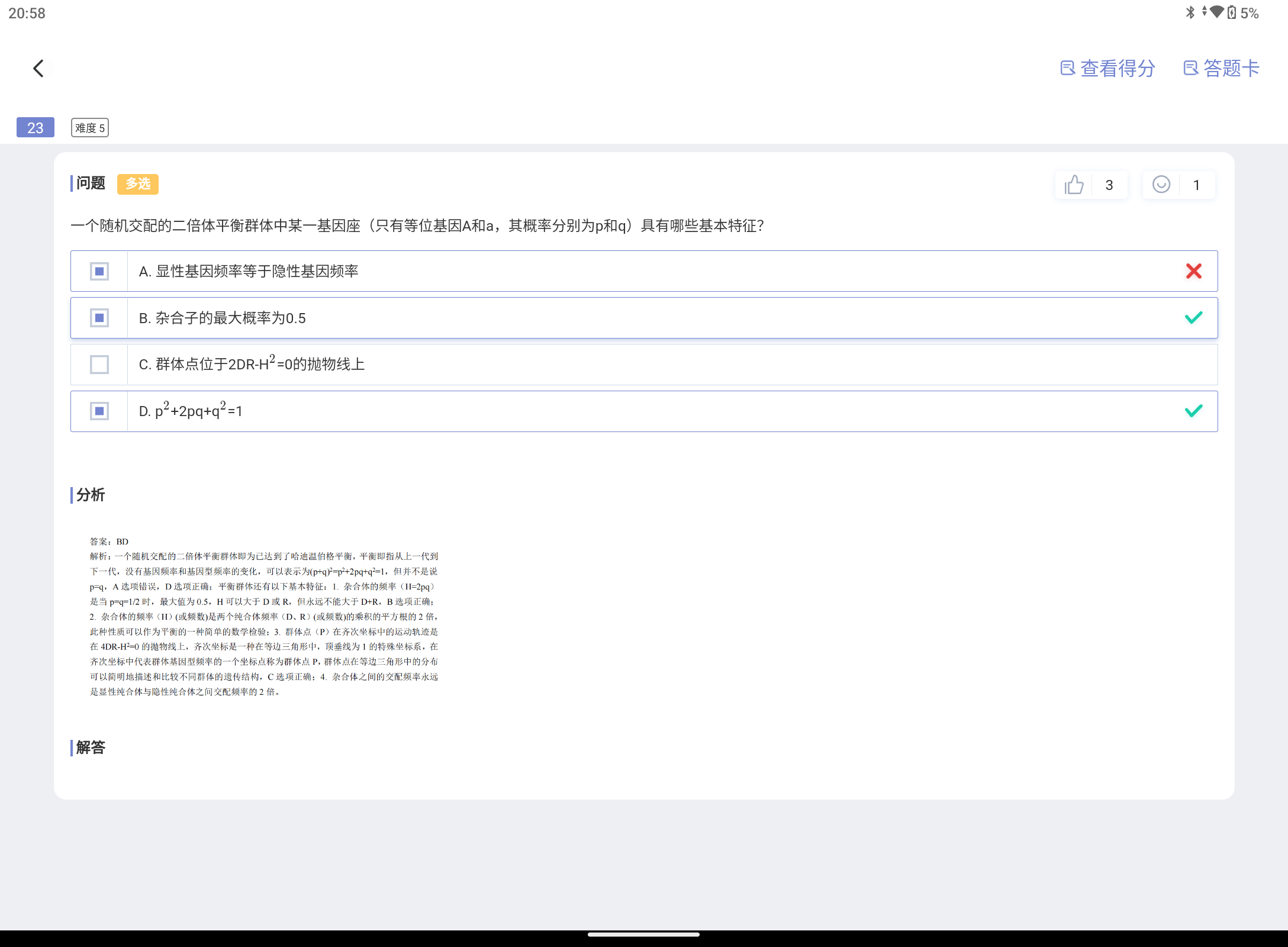Click the smiley face reaction icon

pyautogui.click(x=1161, y=185)
